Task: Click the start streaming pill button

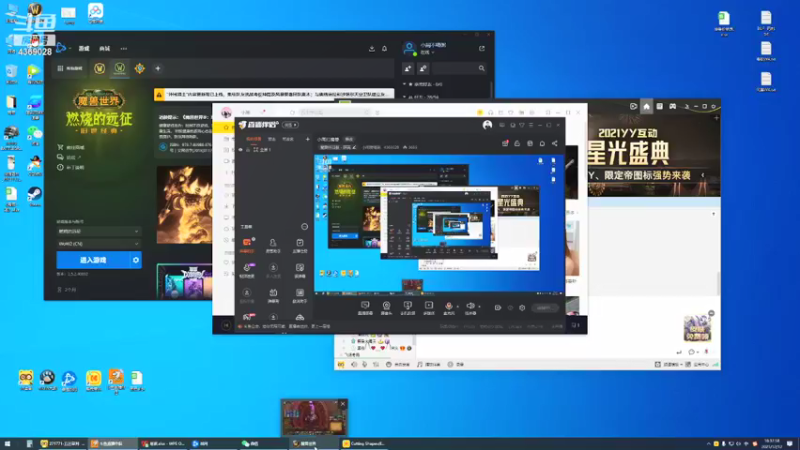Action: point(544,308)
